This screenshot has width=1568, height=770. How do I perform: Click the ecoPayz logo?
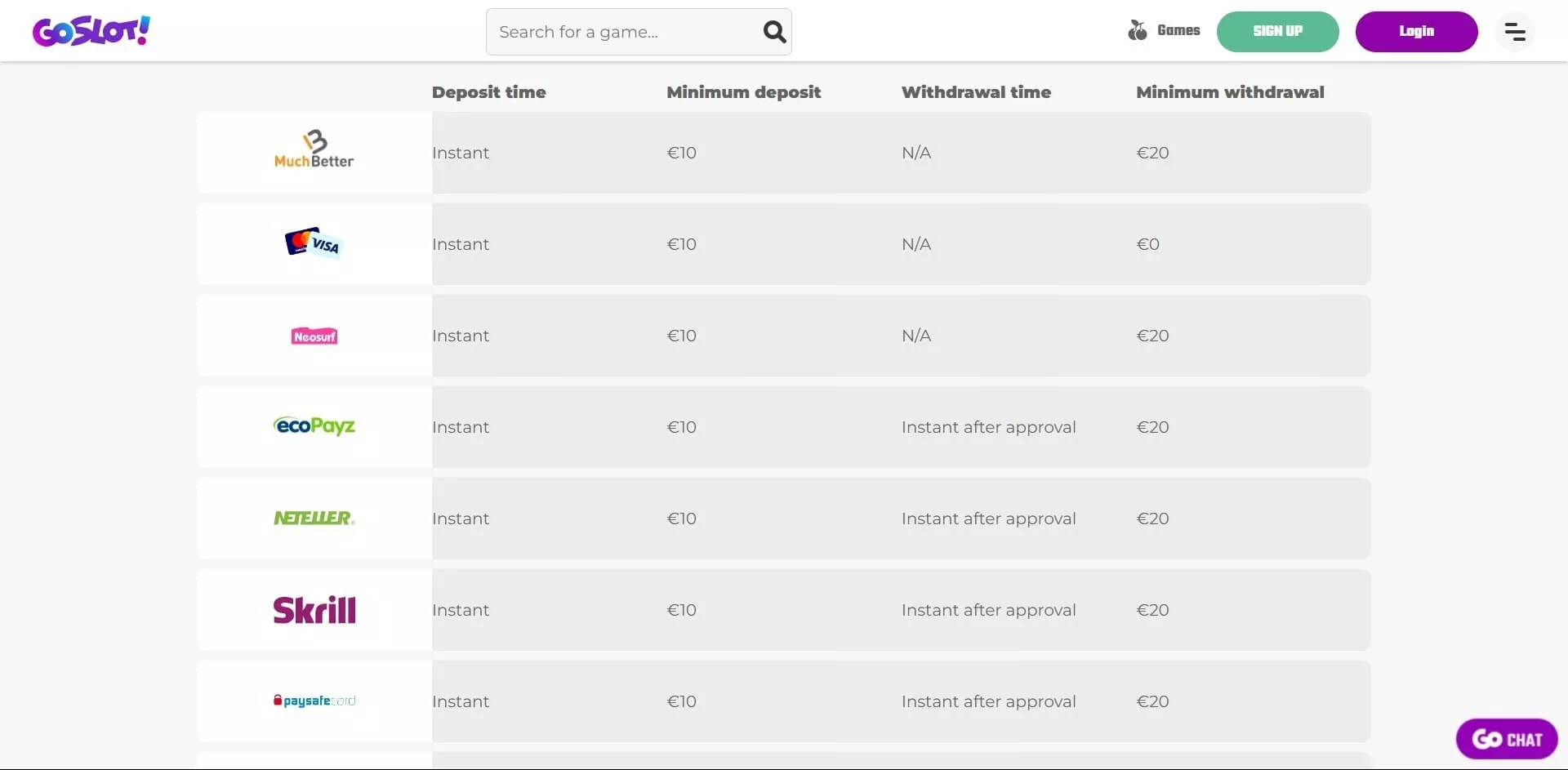click(x=314, y=426)
